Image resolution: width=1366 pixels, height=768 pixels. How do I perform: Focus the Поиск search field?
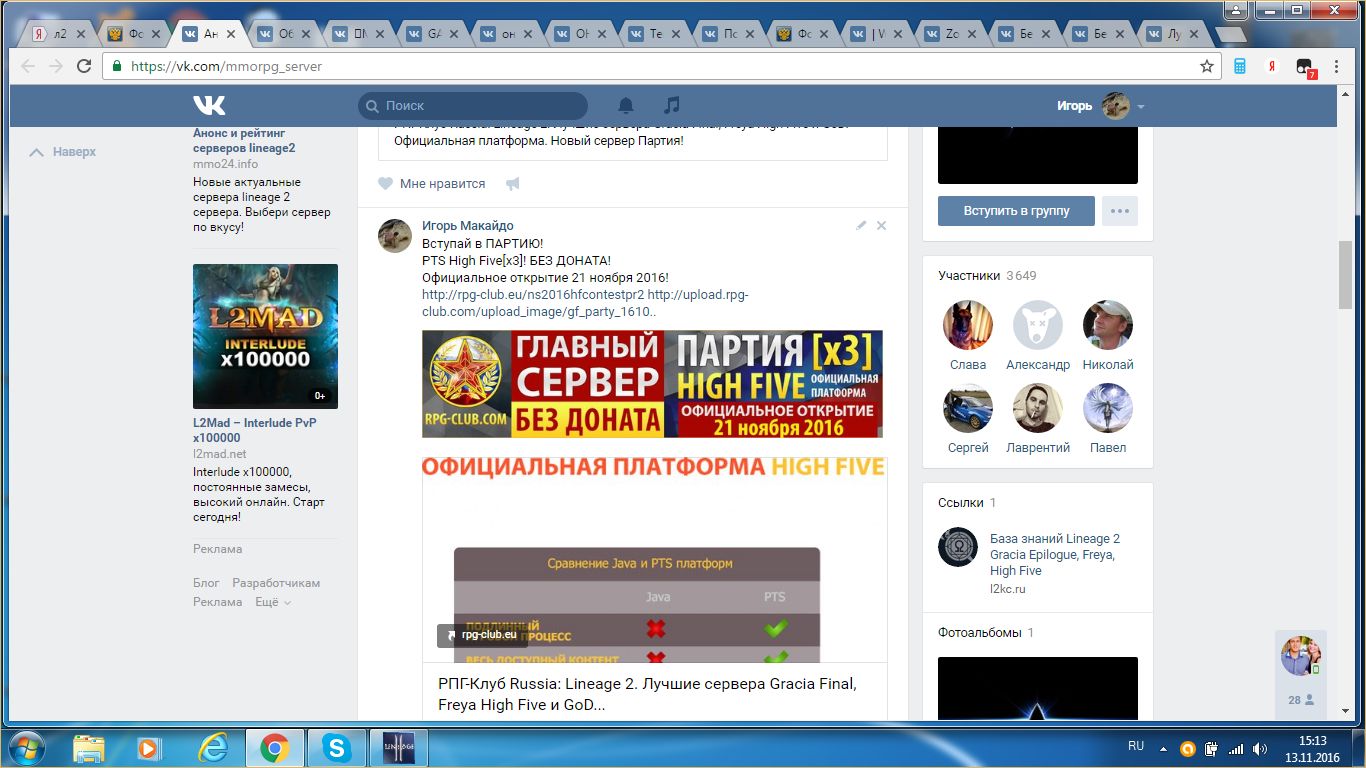click(x=473, y=105)
